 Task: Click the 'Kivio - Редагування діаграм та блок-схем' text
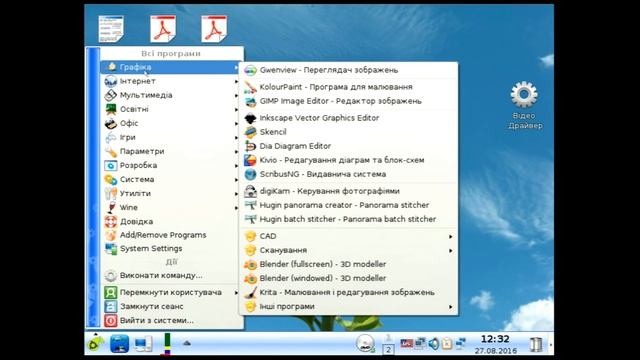tap(342, 160)
